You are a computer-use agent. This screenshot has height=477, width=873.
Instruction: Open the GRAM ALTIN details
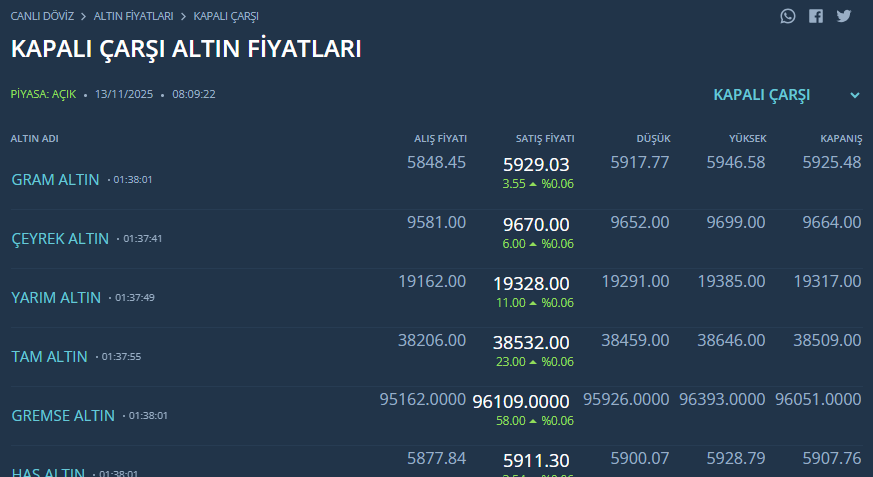click(x=56, y=180)
